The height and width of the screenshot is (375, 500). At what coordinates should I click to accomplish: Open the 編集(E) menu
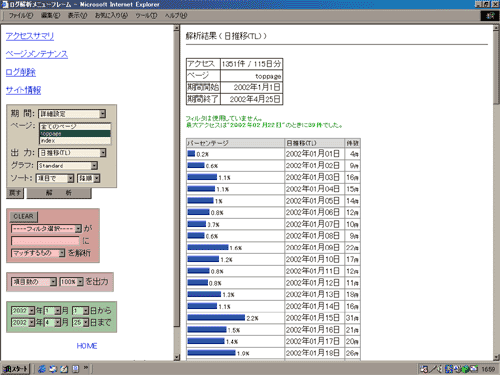pos(50,15)
